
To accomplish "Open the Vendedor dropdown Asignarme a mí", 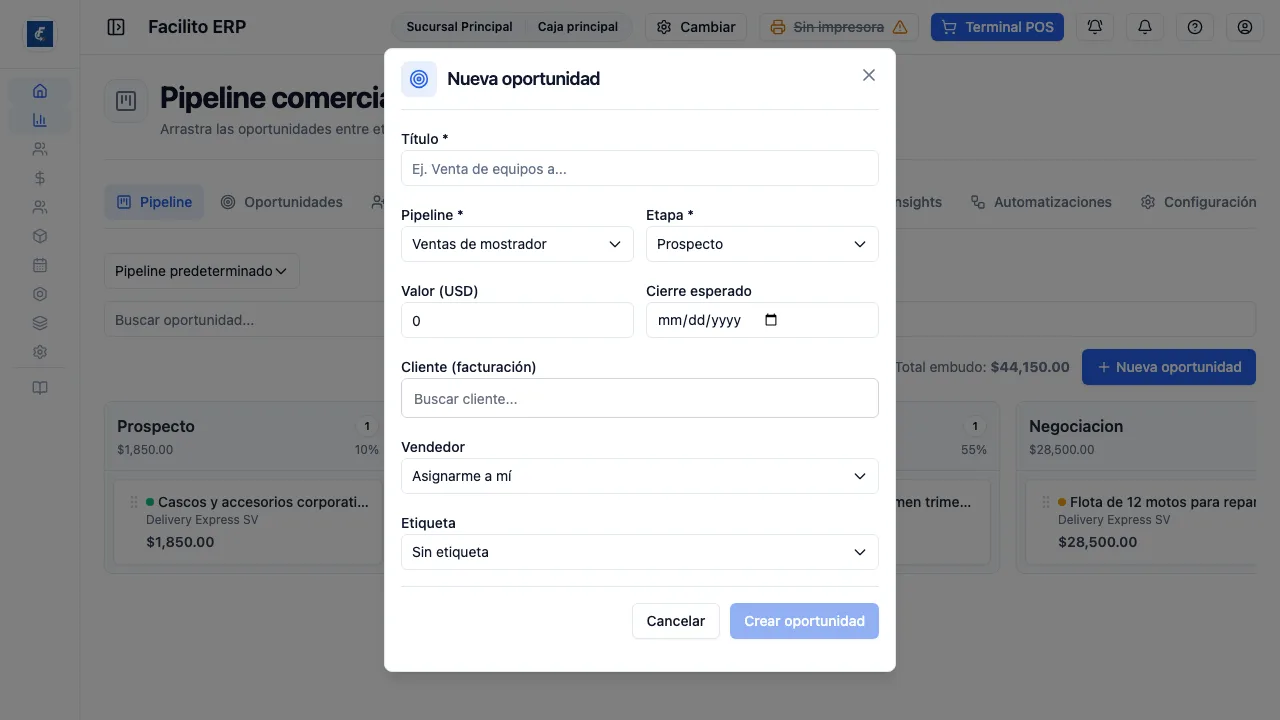I will [640, 476].
